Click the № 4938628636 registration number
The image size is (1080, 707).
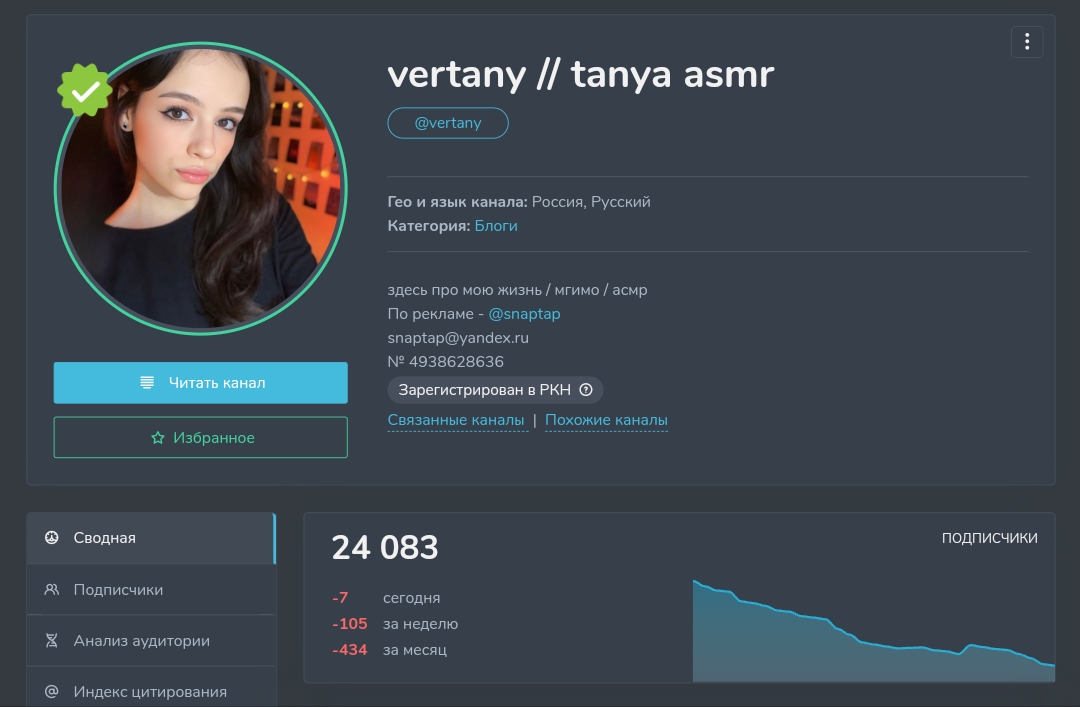pos(446,362)
